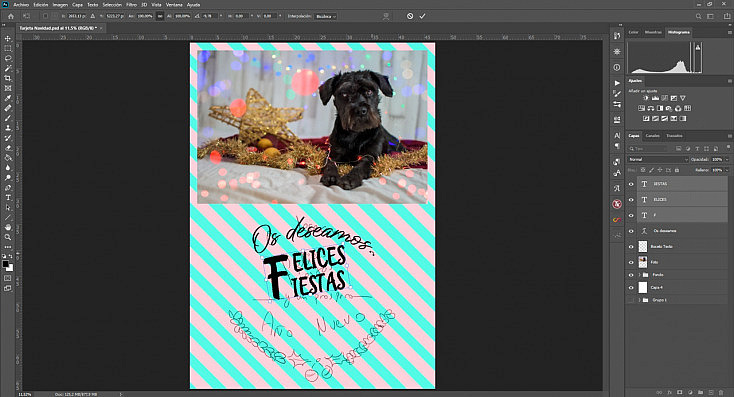Open the Filtro menu
The height and width of the screenshot is (397, 734).
pos(132,5)
